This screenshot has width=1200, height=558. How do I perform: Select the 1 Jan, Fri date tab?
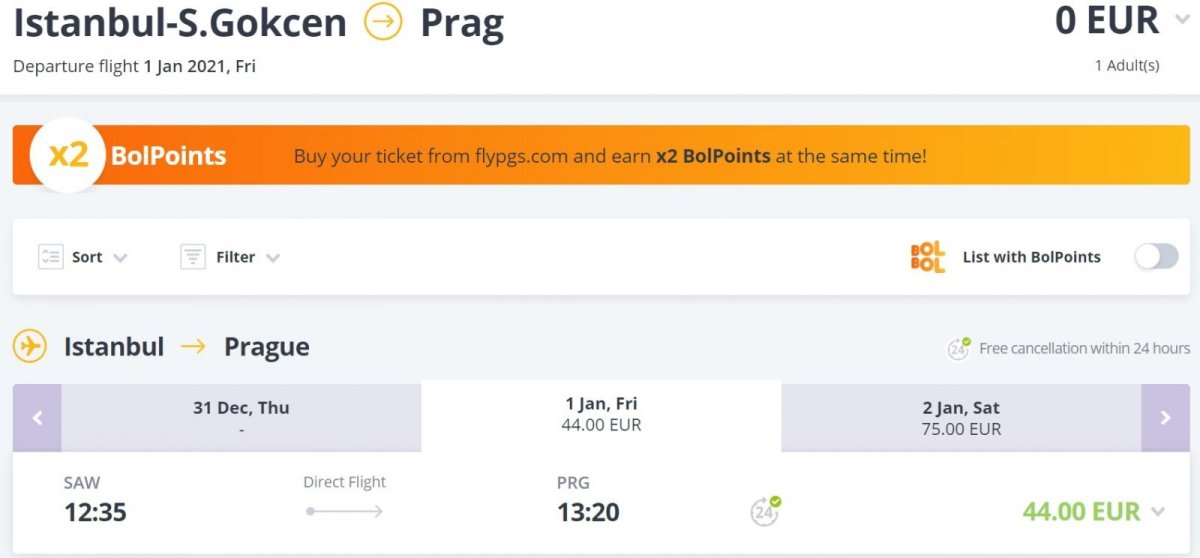(x=601, y=414)
